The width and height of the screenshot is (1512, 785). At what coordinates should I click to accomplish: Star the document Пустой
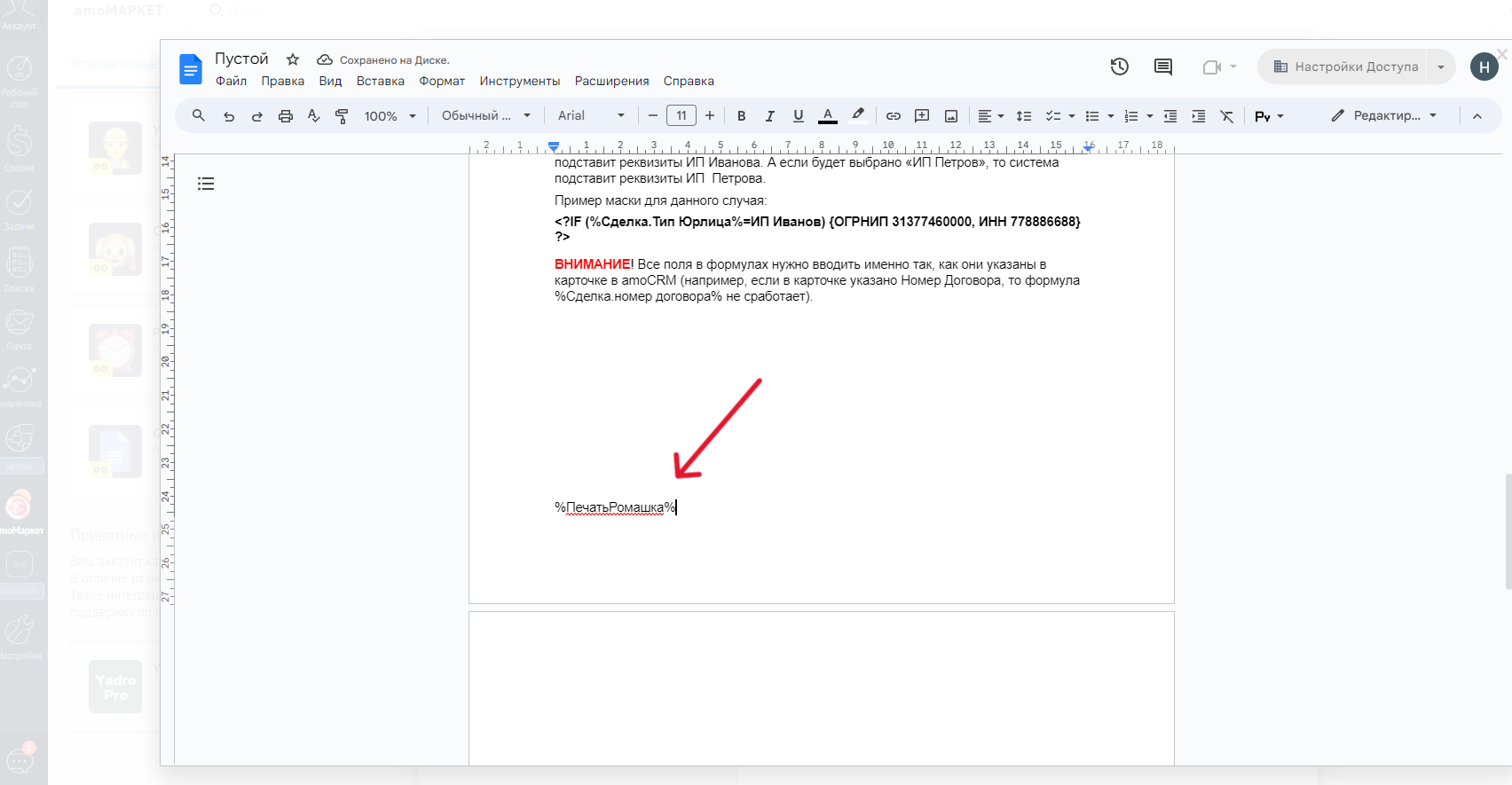click(x=293, y=59)
